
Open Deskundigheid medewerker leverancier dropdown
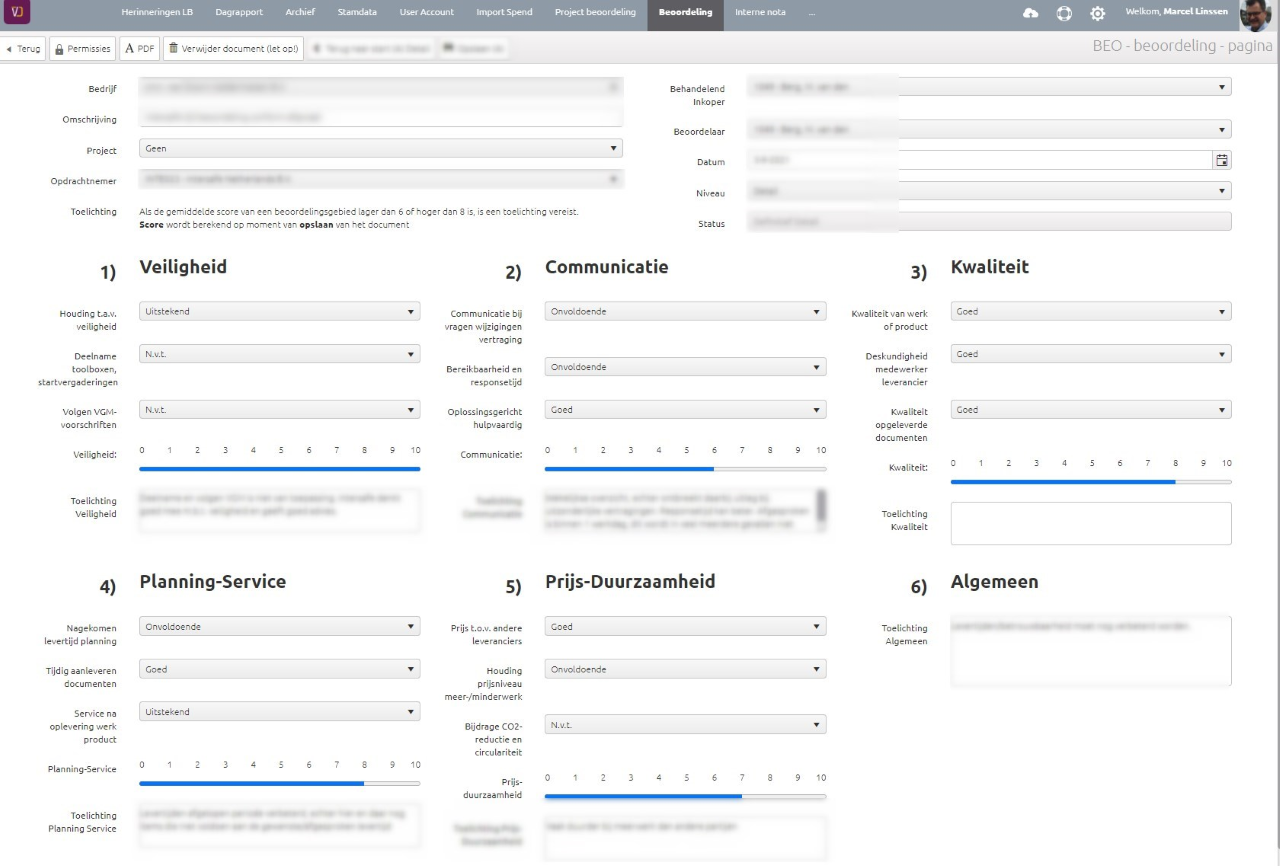point(1091,353)
